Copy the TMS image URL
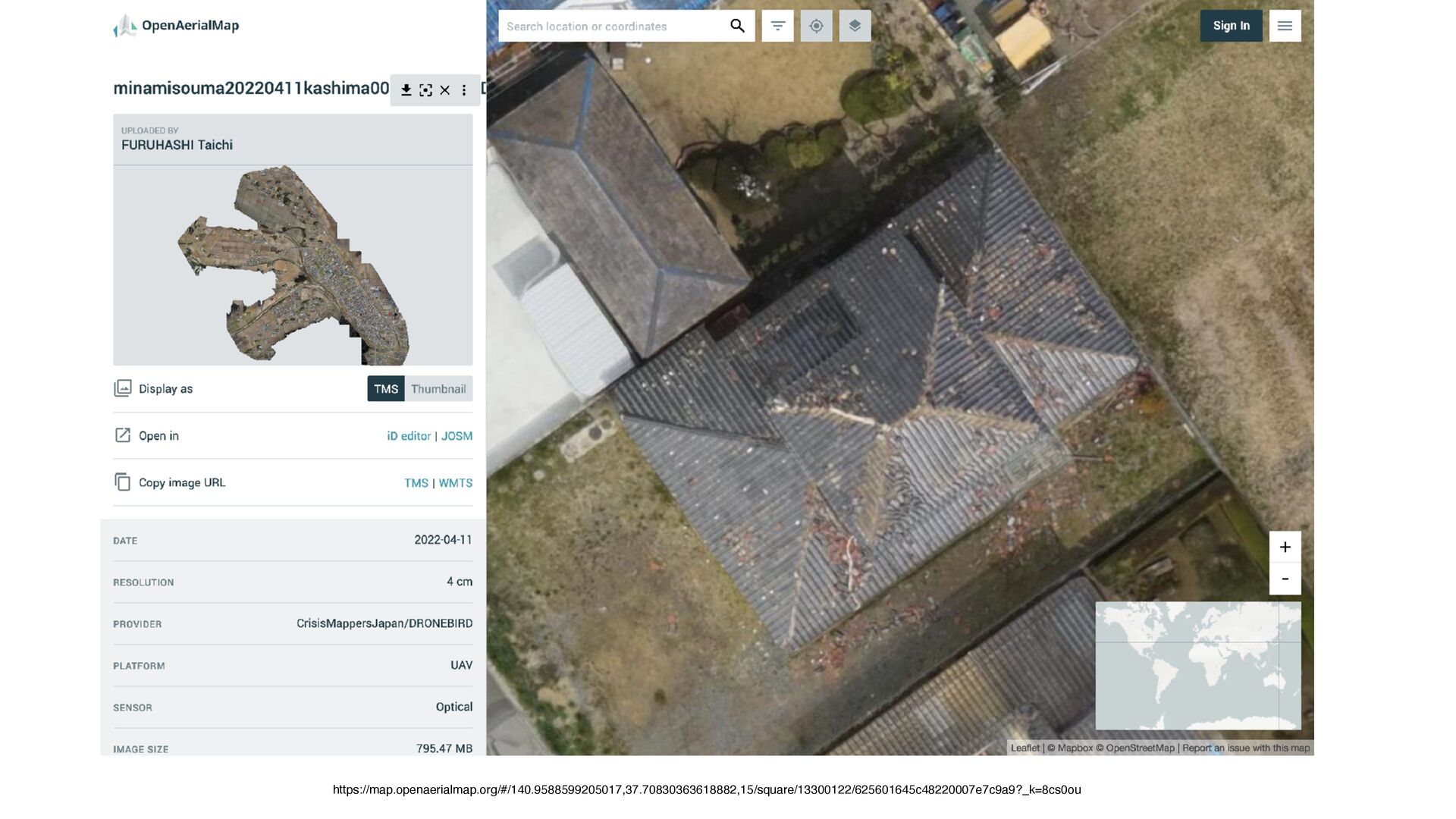Screen dimensions: 1456x819 pyautogui.click(x=416, y=483)
